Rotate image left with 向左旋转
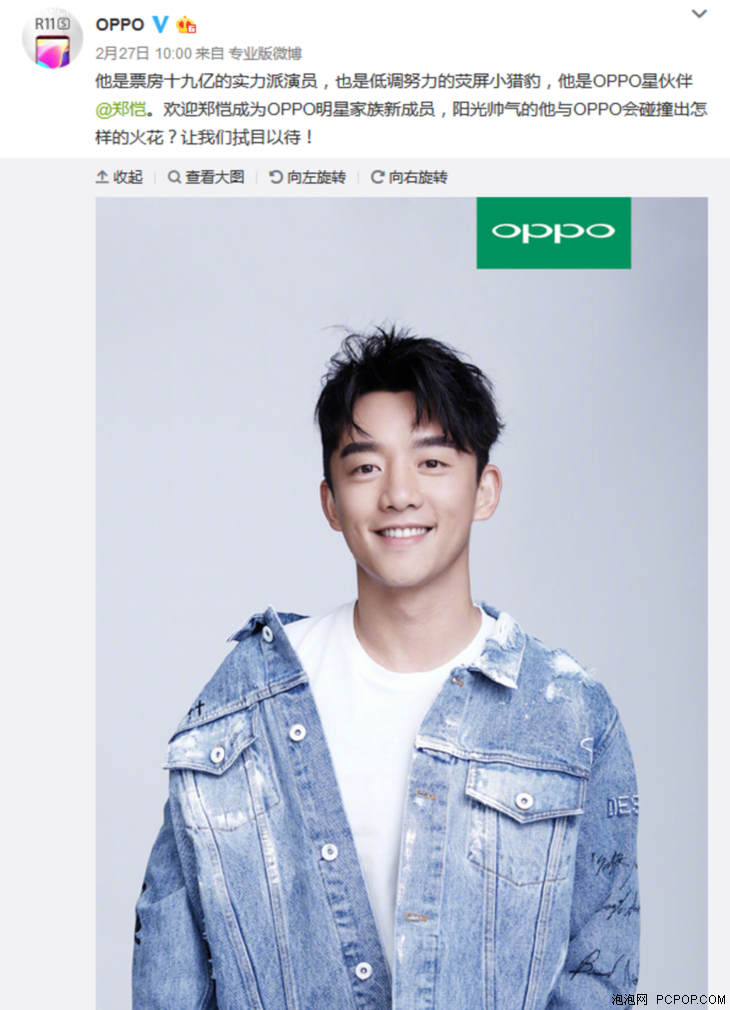 (x=307, y=177)
